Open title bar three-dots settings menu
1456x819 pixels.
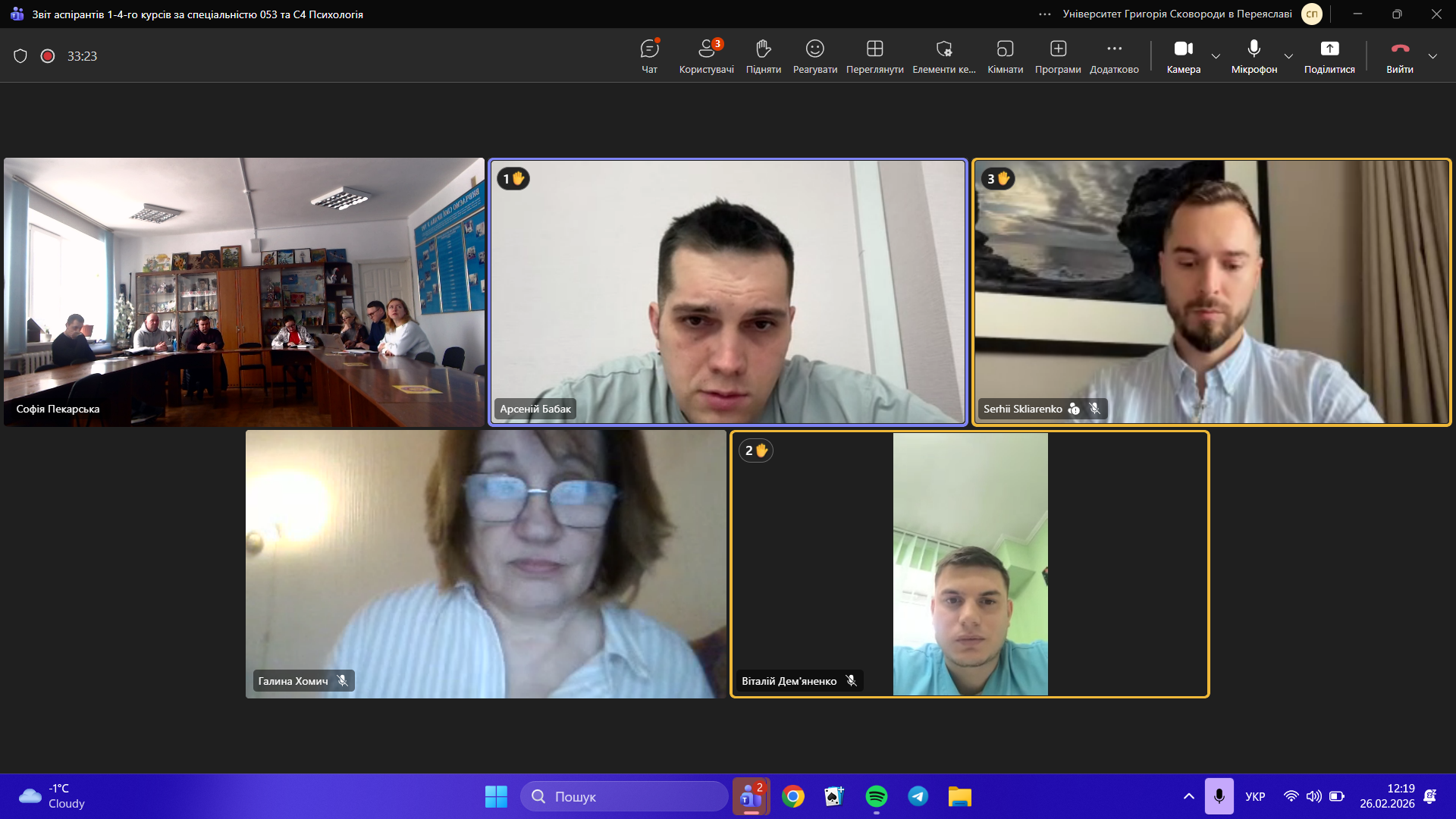[1045, 14]
